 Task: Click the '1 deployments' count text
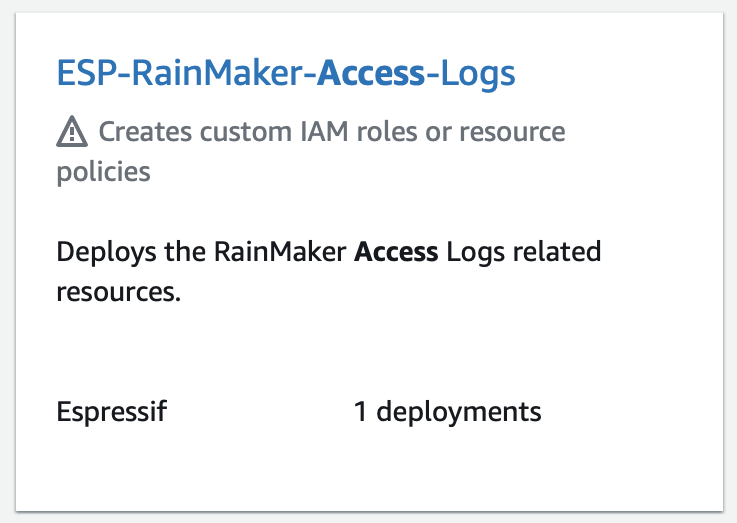[447, 412]
